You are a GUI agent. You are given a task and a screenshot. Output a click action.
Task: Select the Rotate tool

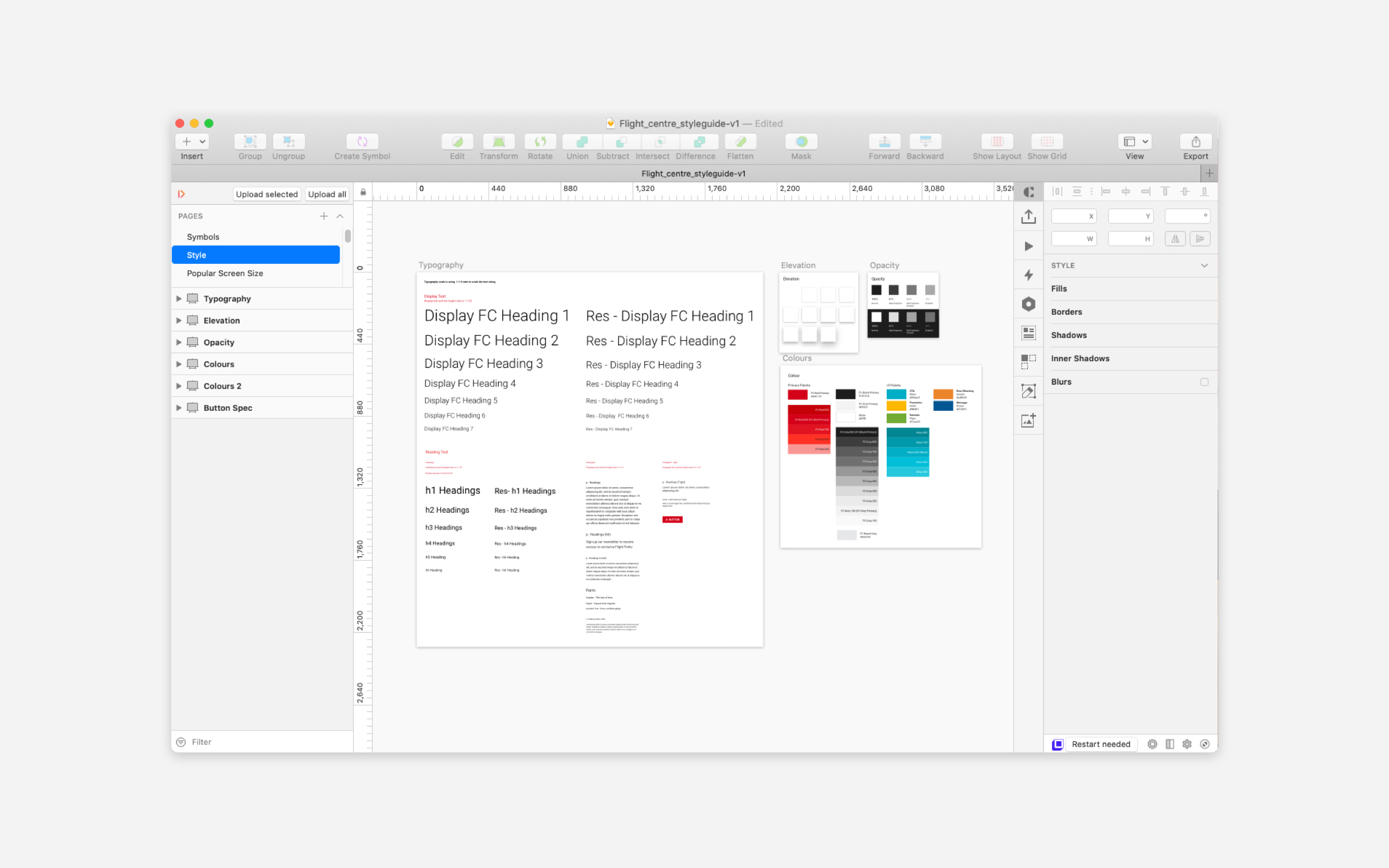540,142
